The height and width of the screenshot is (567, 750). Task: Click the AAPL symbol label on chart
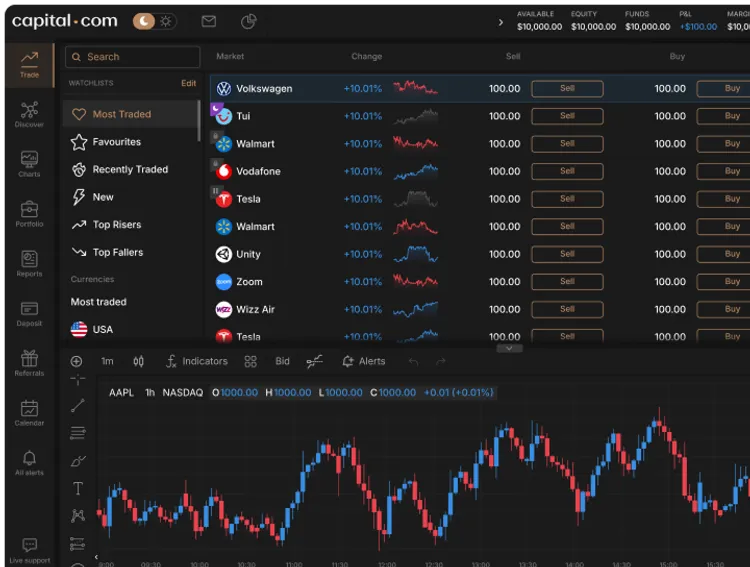121,393
